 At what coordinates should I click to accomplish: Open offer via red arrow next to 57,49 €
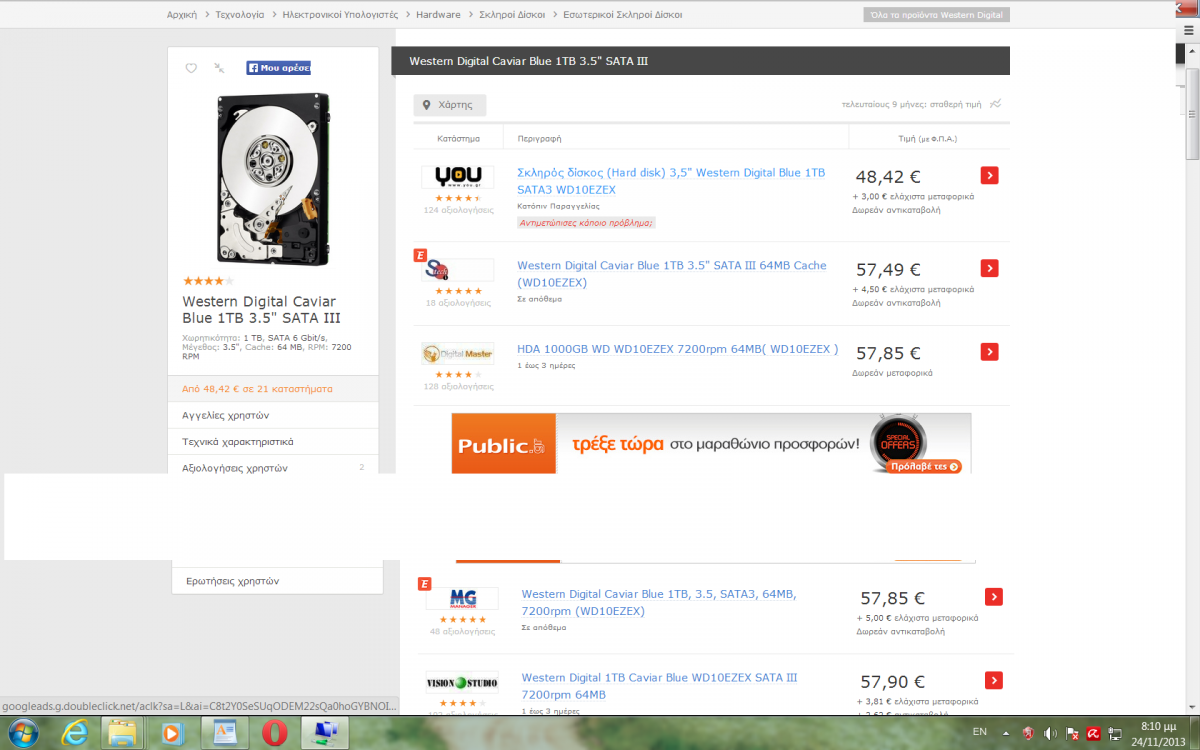coord(990,268)
